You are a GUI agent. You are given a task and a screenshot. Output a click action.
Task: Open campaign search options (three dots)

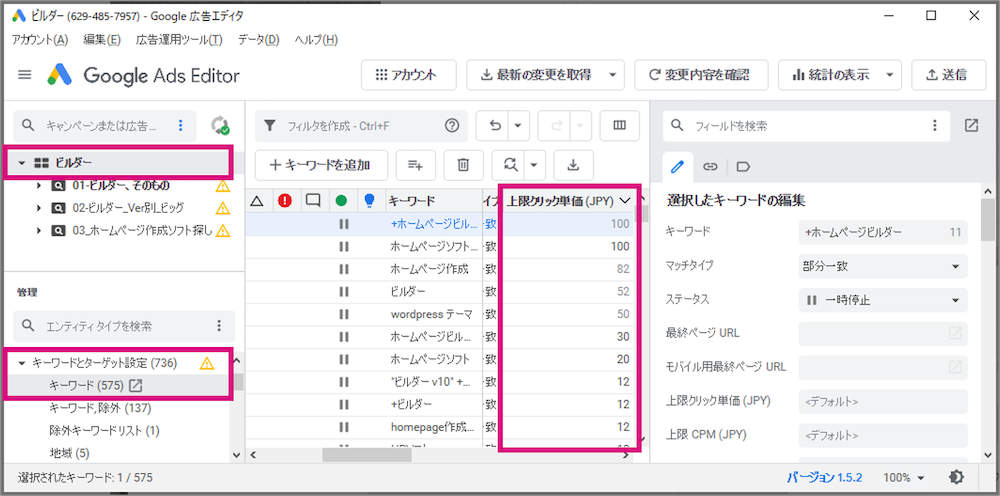(181, 126)
